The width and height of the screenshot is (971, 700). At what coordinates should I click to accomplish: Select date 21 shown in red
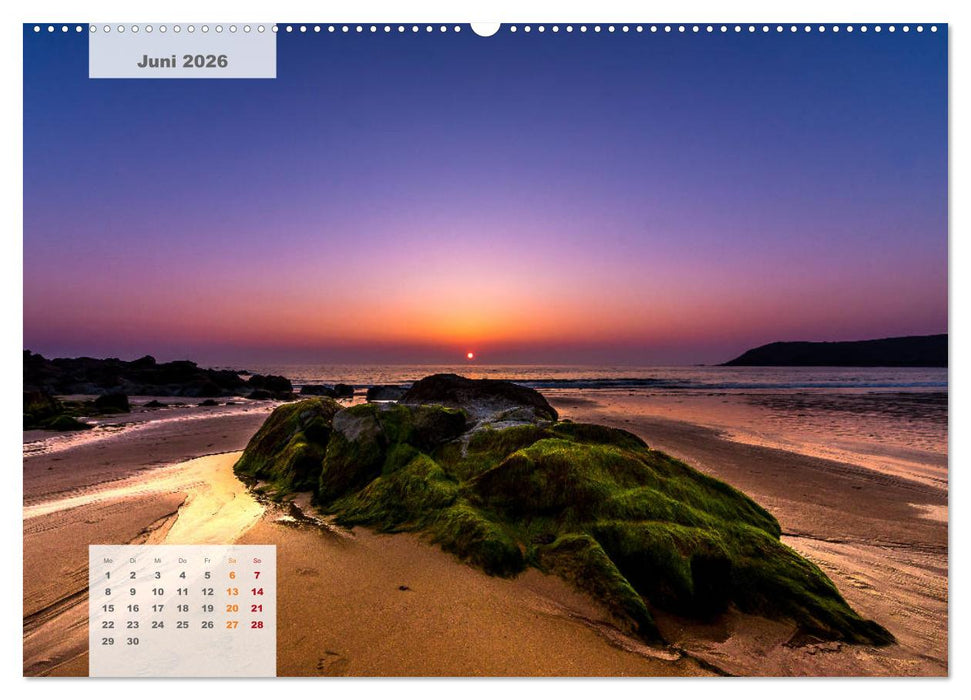(x=256, y=608)
